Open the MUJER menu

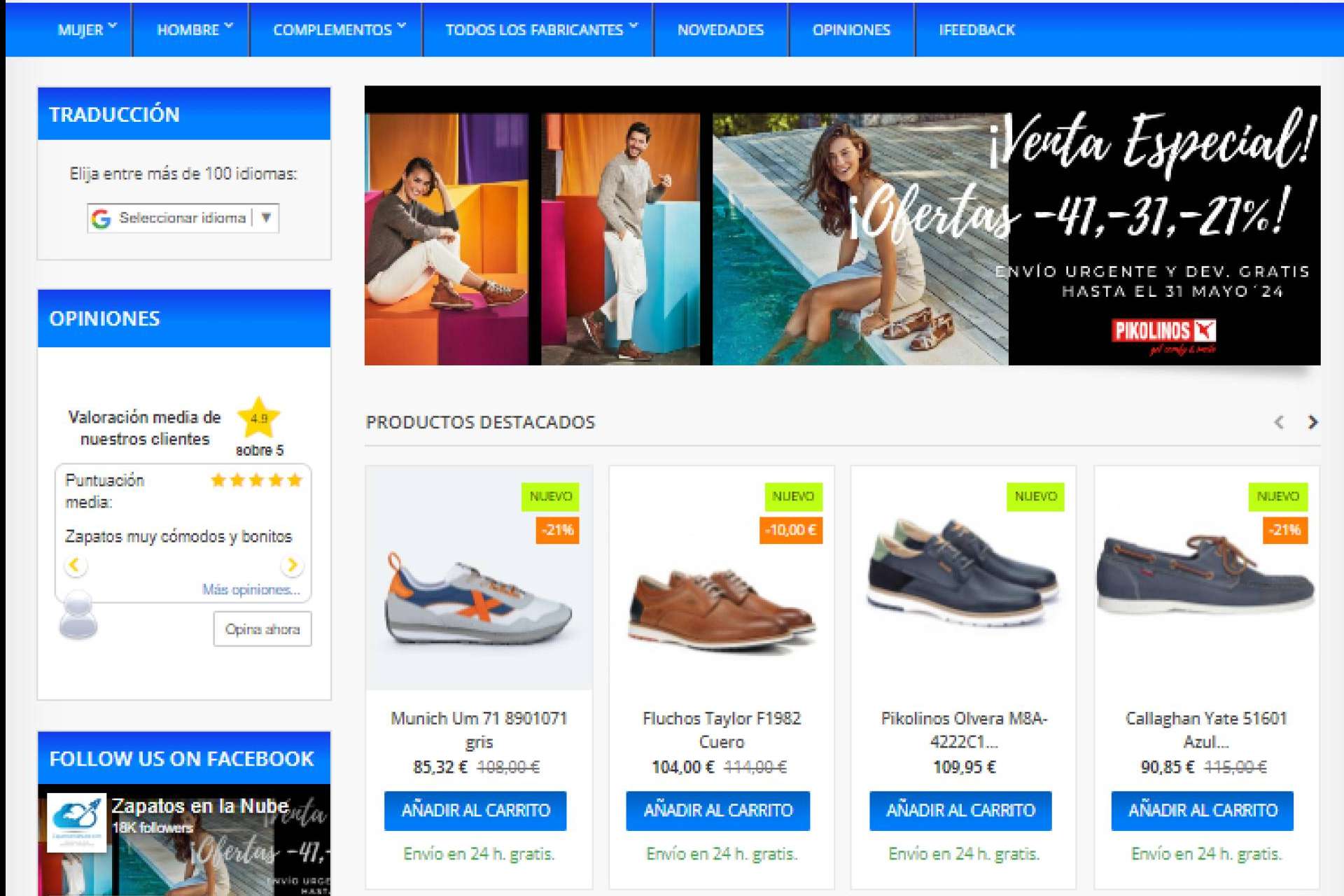point(87,29)
